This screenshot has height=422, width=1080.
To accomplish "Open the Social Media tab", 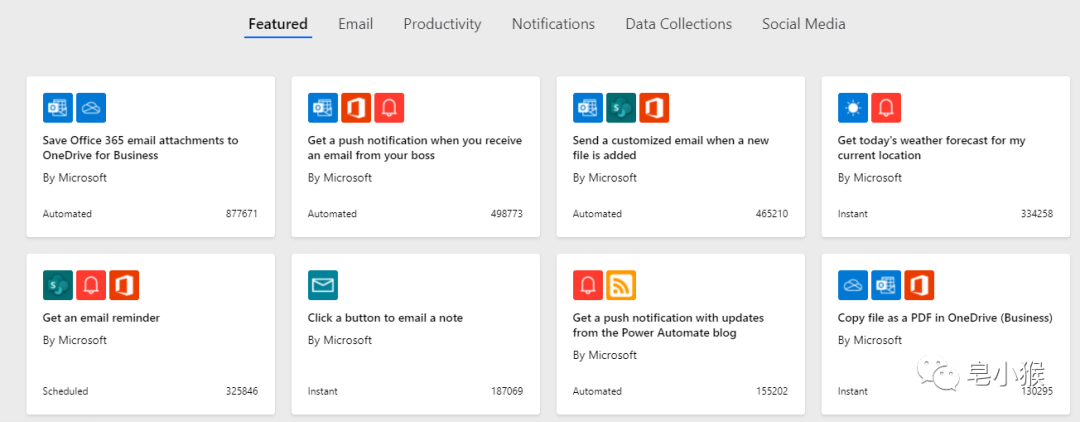I will 803,24.
